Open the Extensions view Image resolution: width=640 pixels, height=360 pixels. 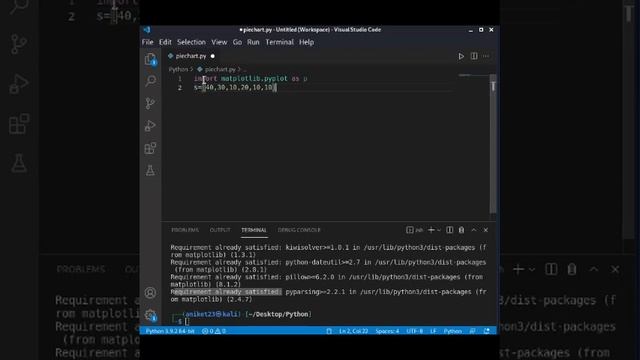(150, 148)
